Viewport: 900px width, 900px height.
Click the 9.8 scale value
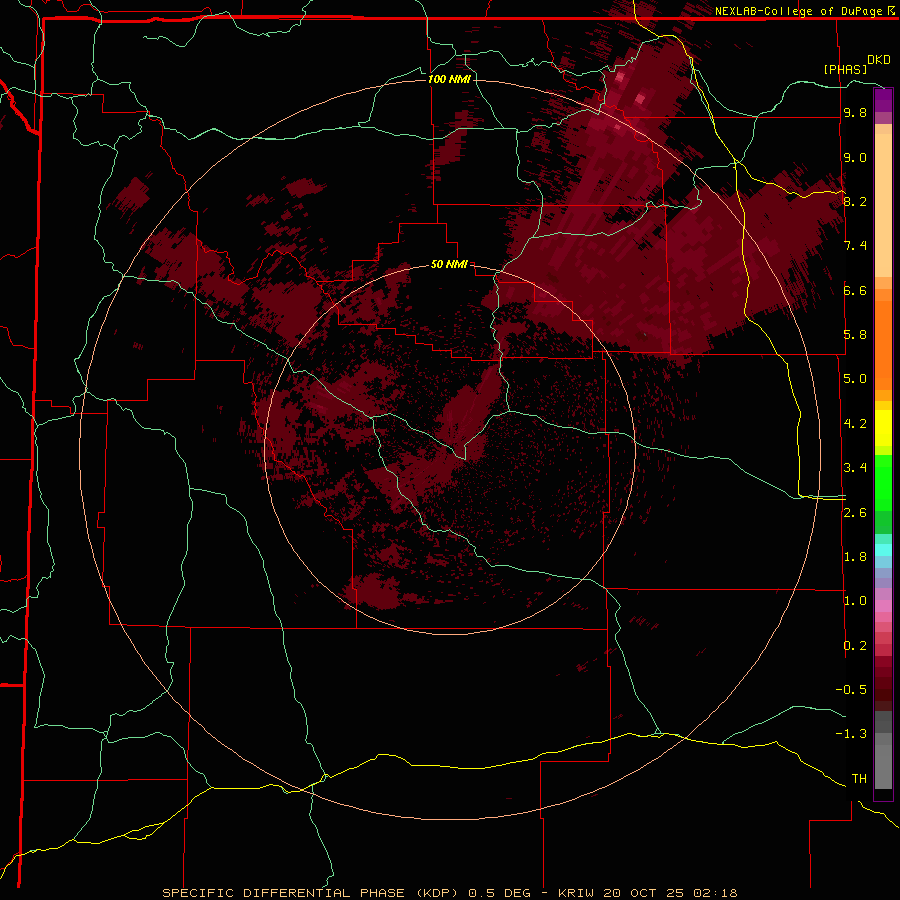(855, 112)
